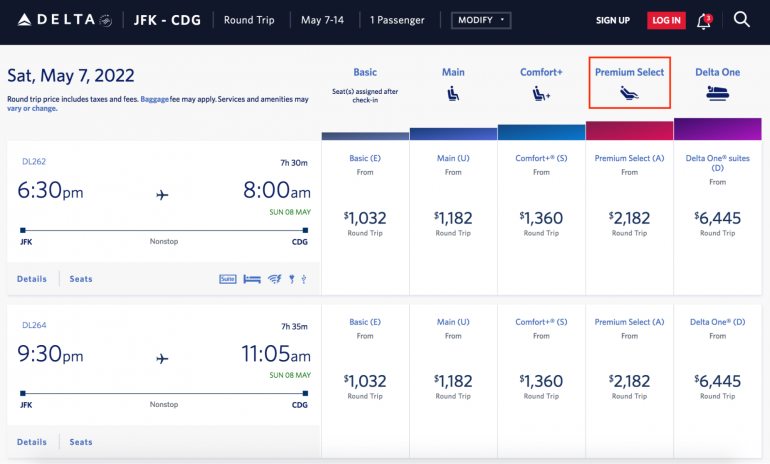Select the Basic cabin column header
770x464 pixels.
point(365,73)
